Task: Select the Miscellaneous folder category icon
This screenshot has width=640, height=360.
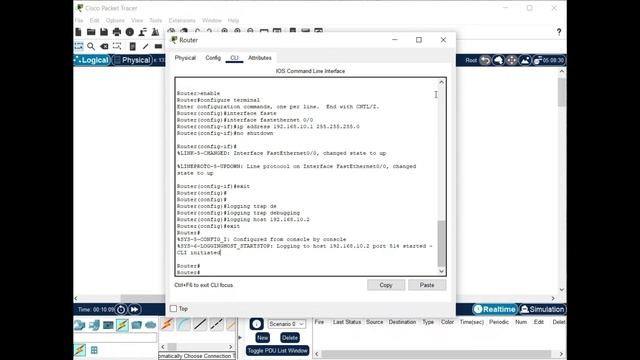Action: tap(136, 325)
